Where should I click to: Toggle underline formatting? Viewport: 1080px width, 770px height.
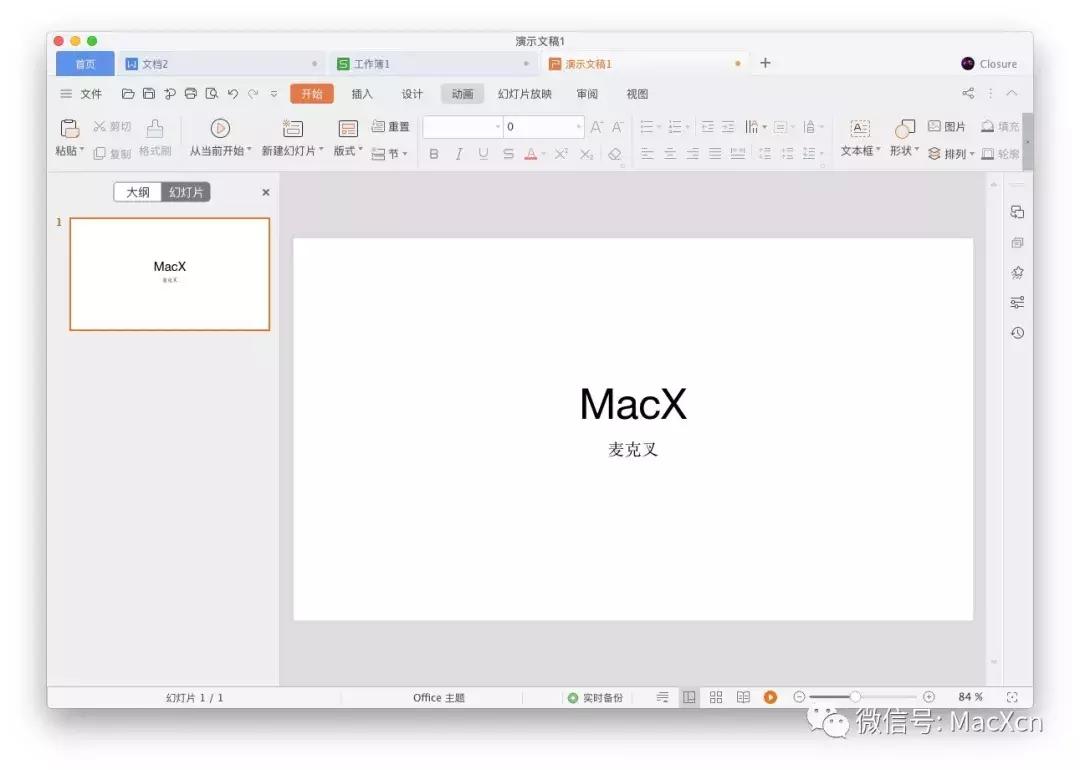click(x=483, y=153)
